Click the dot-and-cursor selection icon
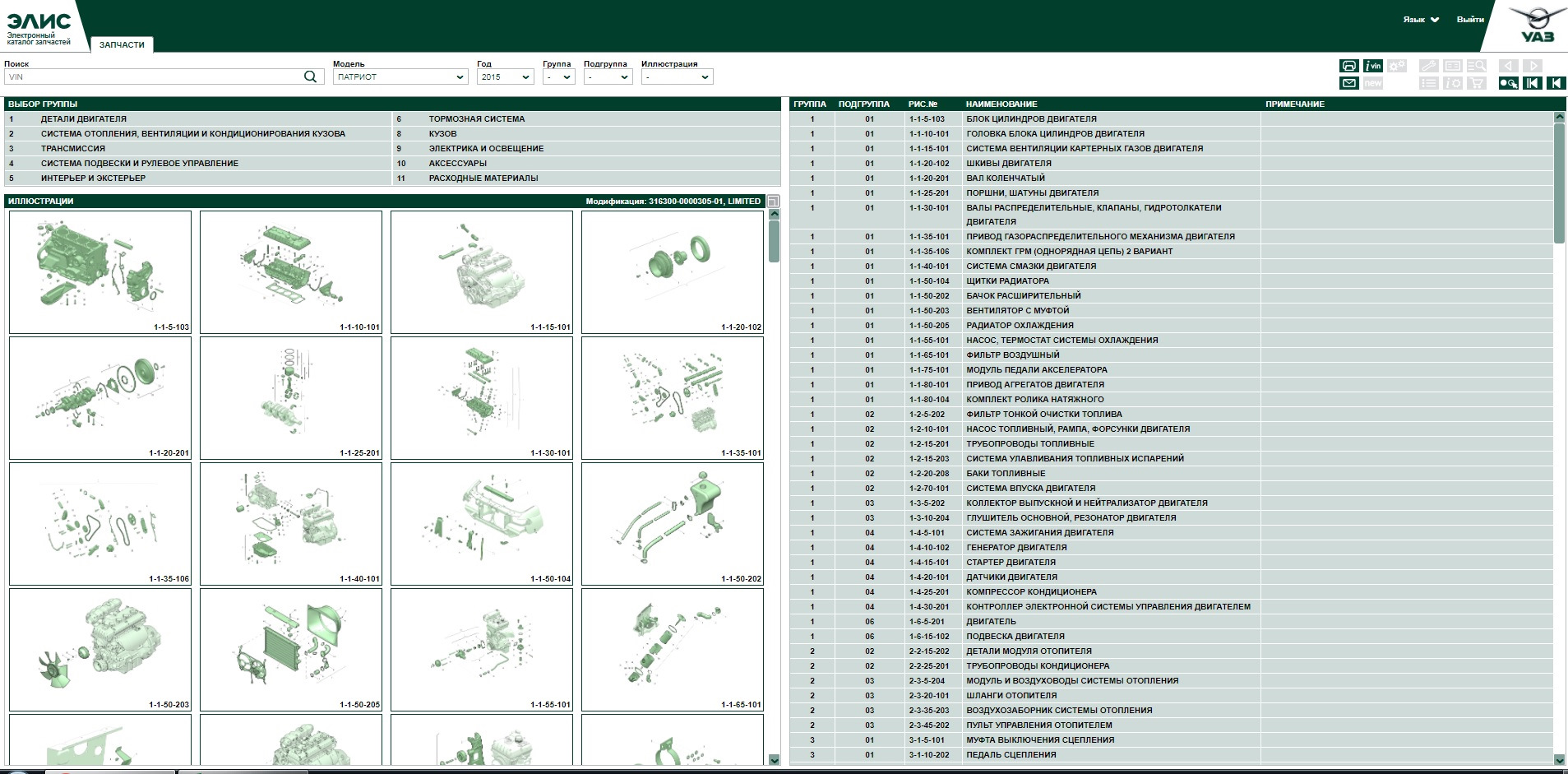1568x774 pixels. pyautogui.click(x=1508, y=83)
